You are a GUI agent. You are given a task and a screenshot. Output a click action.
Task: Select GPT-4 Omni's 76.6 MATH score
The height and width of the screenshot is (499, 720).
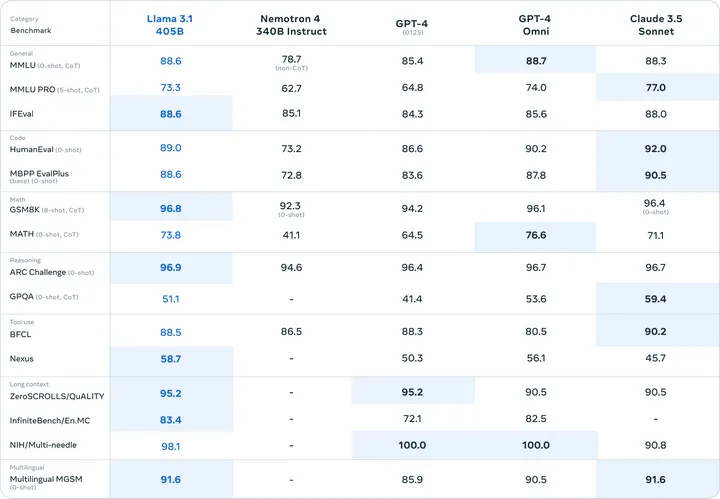[535, 235]
